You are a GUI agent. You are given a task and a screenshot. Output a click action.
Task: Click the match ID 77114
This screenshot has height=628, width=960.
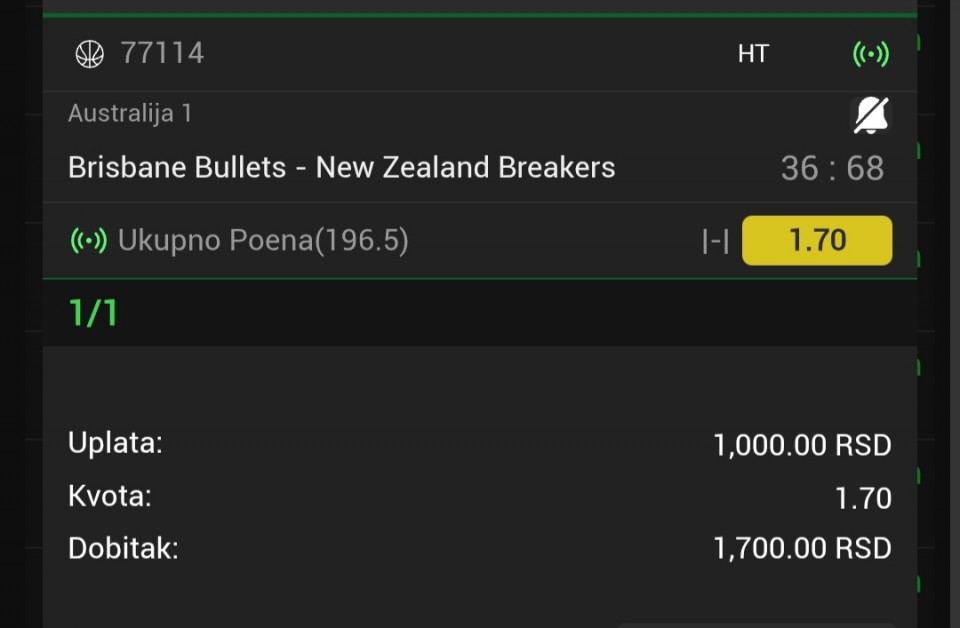(162, 54)
